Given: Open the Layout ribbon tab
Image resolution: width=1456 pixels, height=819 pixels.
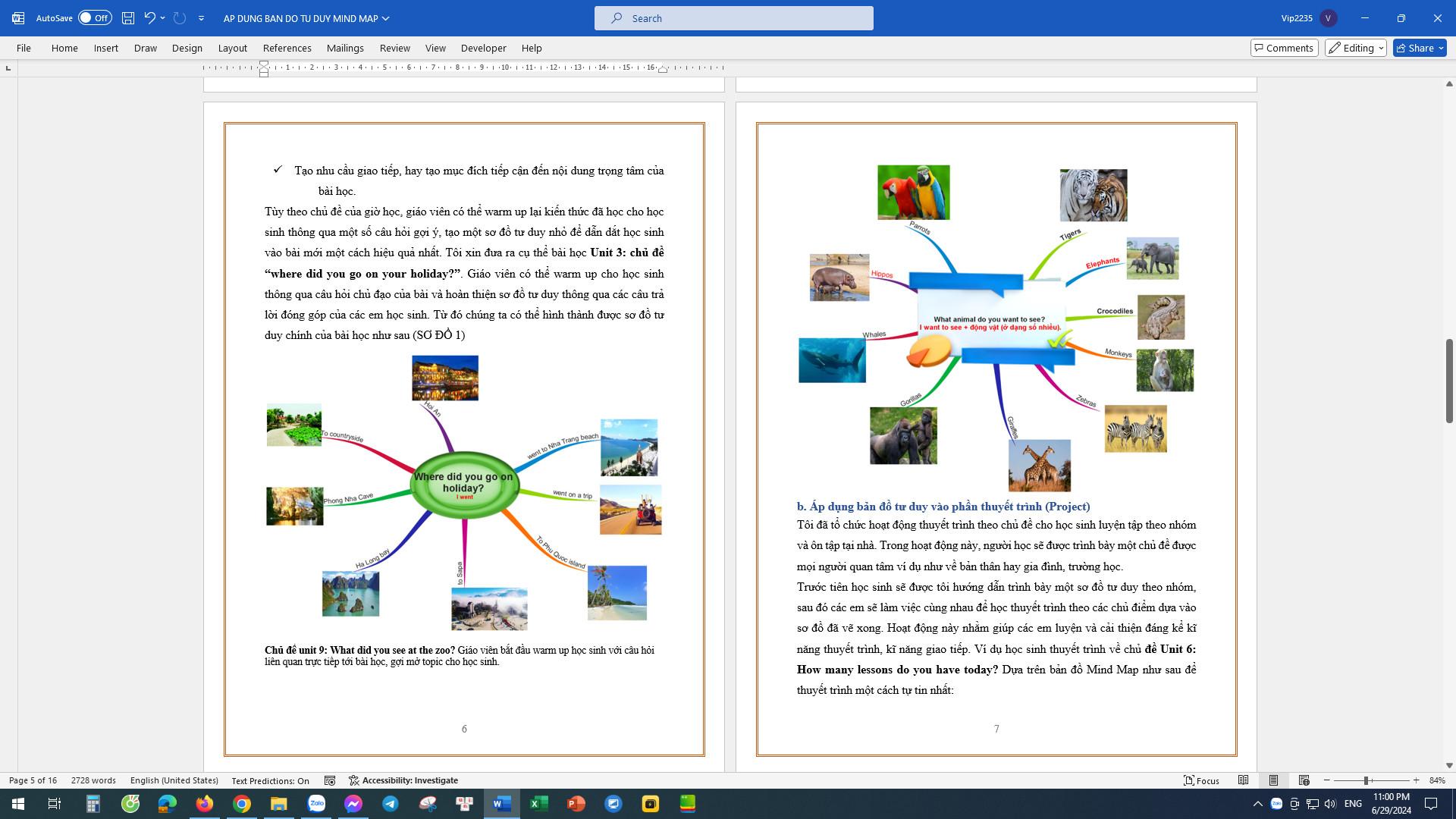Looking at the screenshot, I should [233, 48].
